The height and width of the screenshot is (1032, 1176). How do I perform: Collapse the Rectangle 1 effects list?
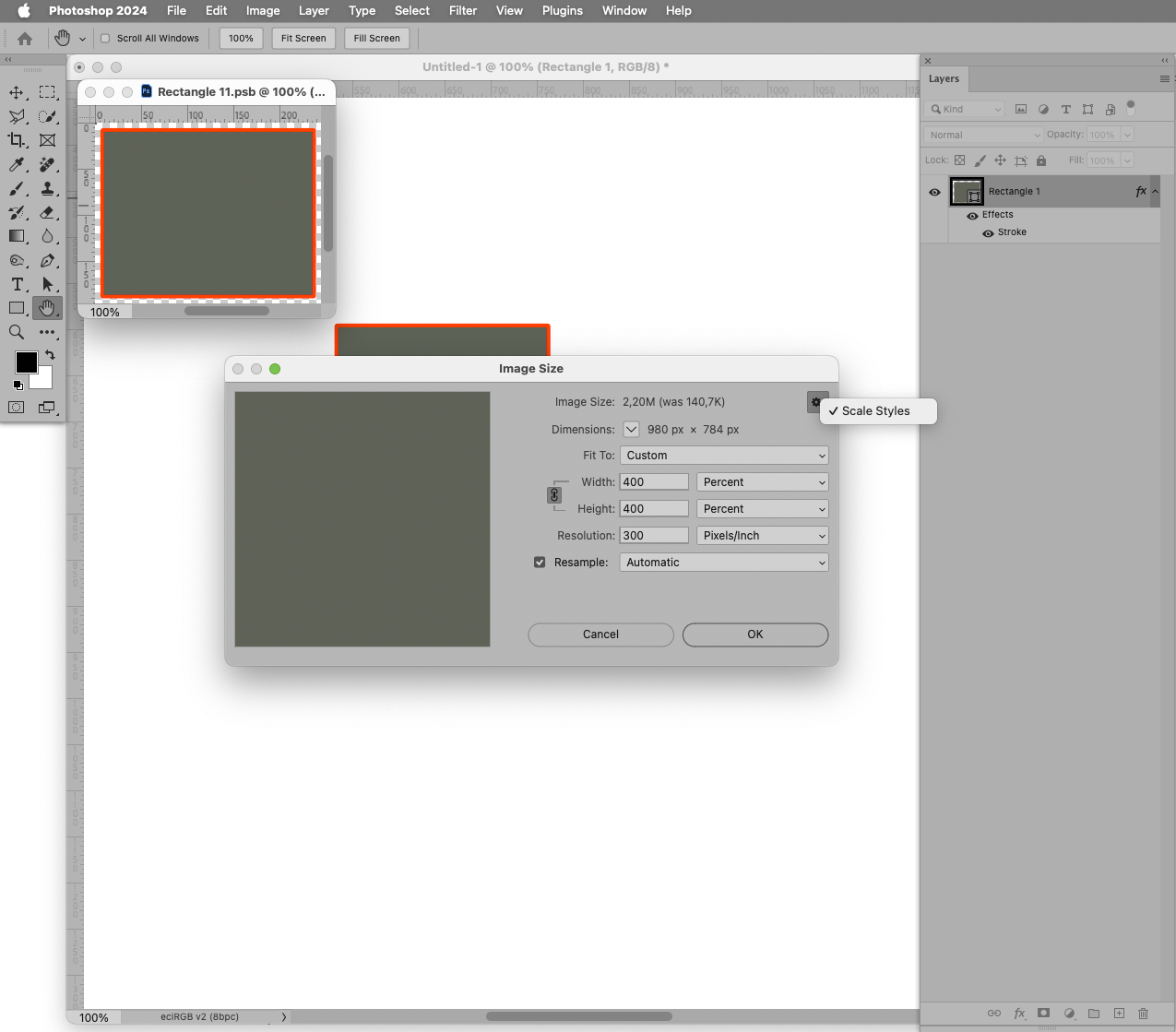click(x=1154, y=191)
